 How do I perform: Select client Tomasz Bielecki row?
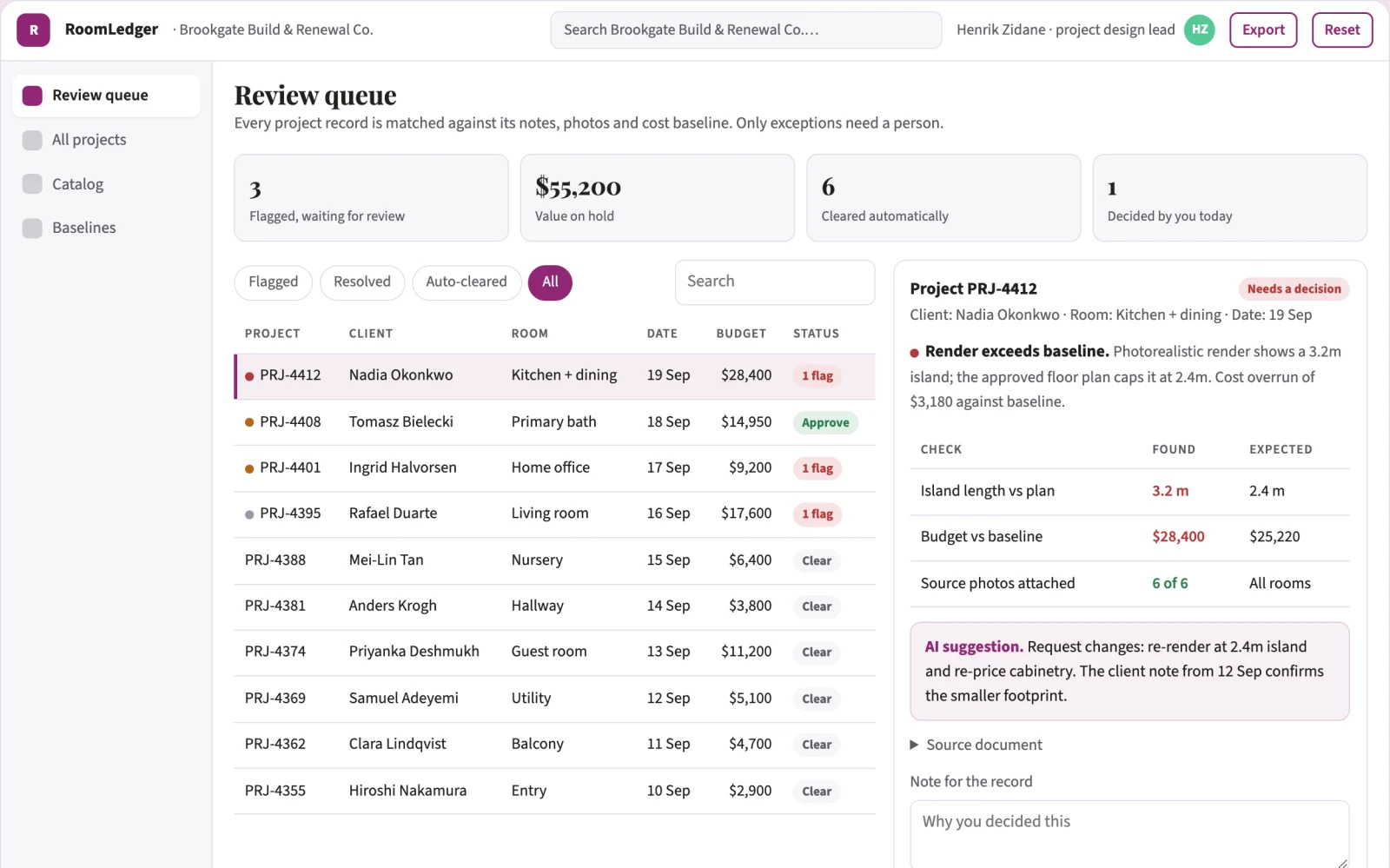click(x=554, y=422)
